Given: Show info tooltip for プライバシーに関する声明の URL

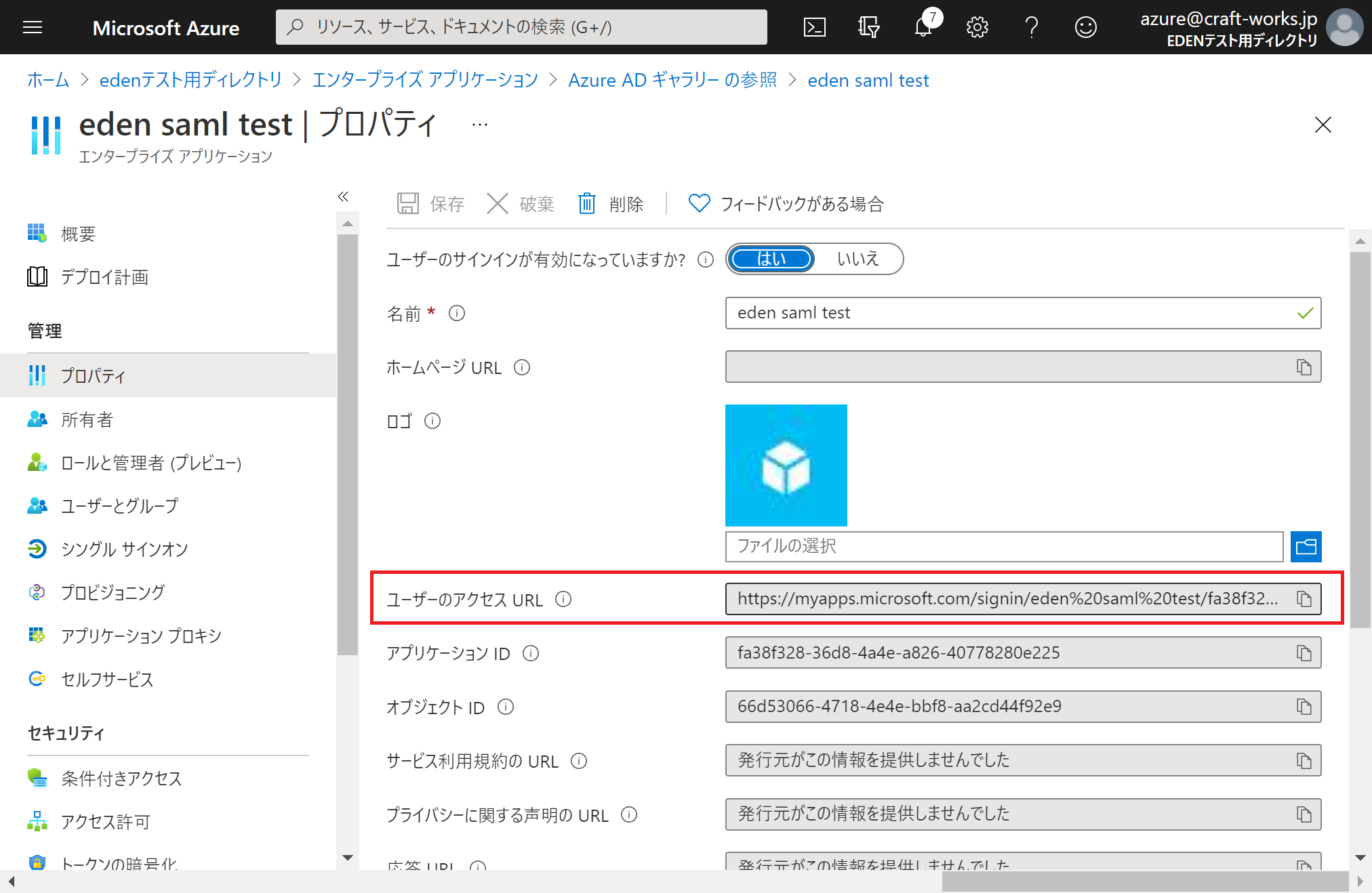Looking at the screenshot, I should coord(629,814).
